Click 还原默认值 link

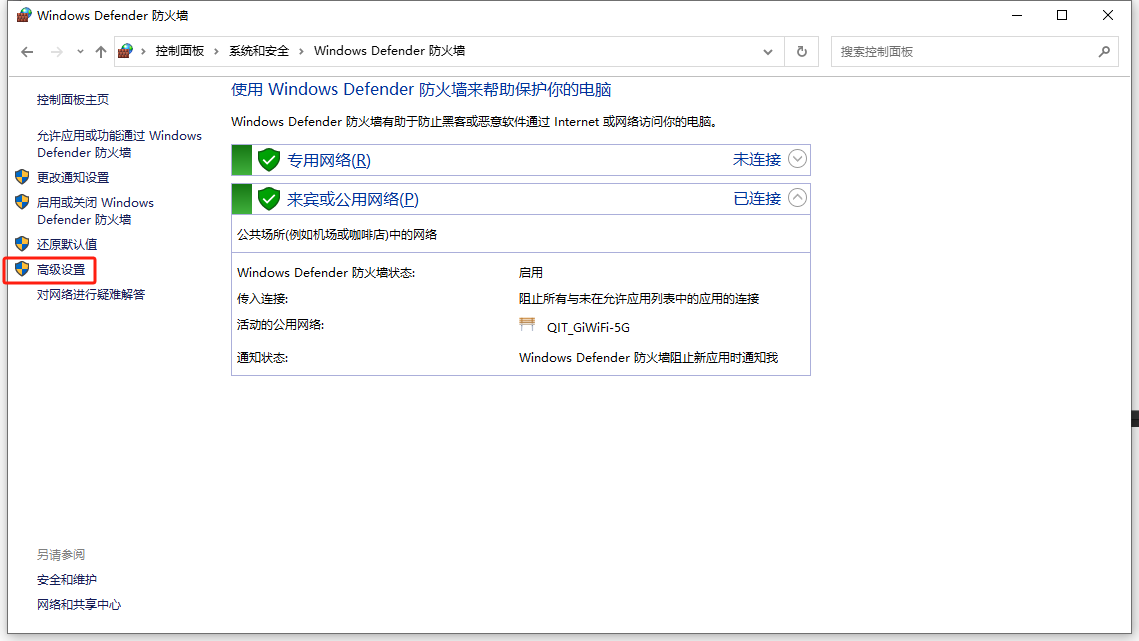(67, 244)
